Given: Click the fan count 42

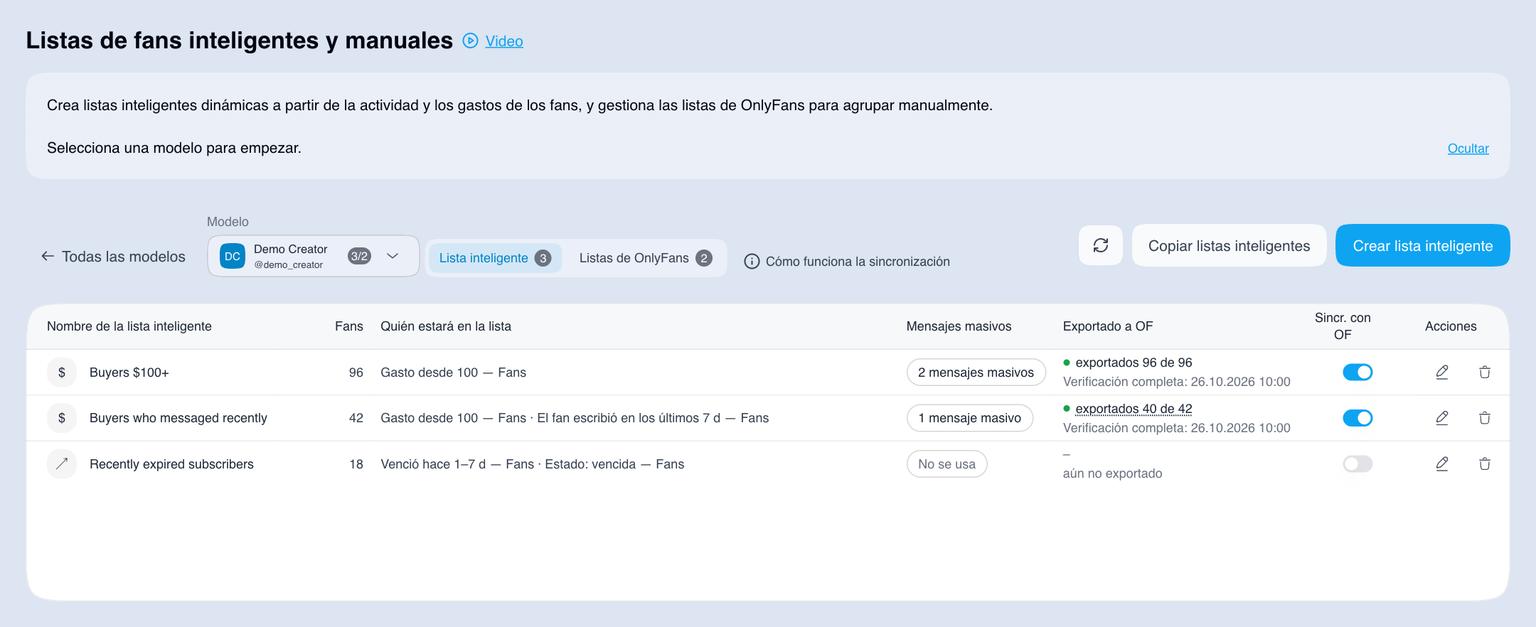Looking at the screenshot, I should (x=356, y=418).
